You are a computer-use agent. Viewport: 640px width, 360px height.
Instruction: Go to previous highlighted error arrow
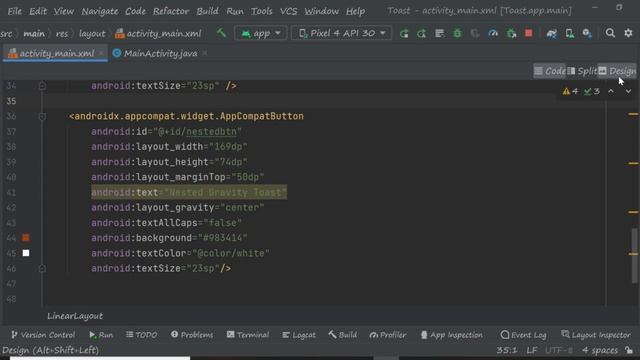tap(611, 91)
